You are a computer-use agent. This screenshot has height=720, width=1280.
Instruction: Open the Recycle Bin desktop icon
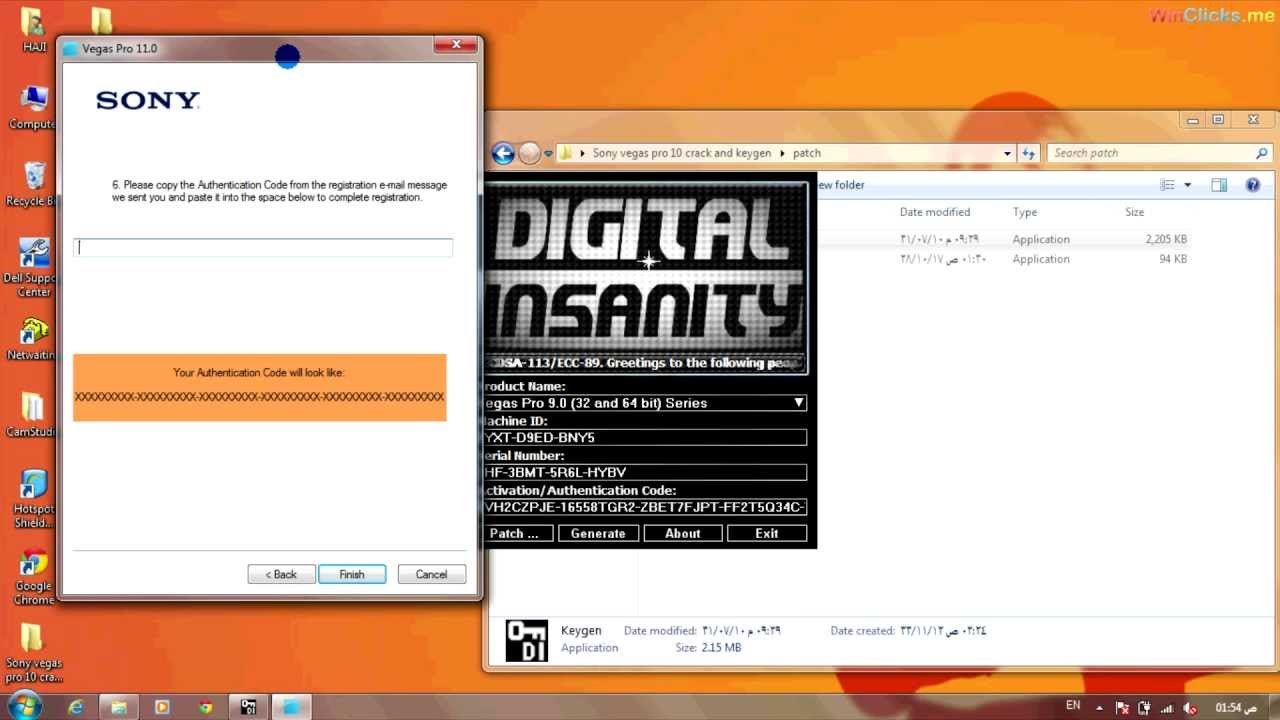32,184
